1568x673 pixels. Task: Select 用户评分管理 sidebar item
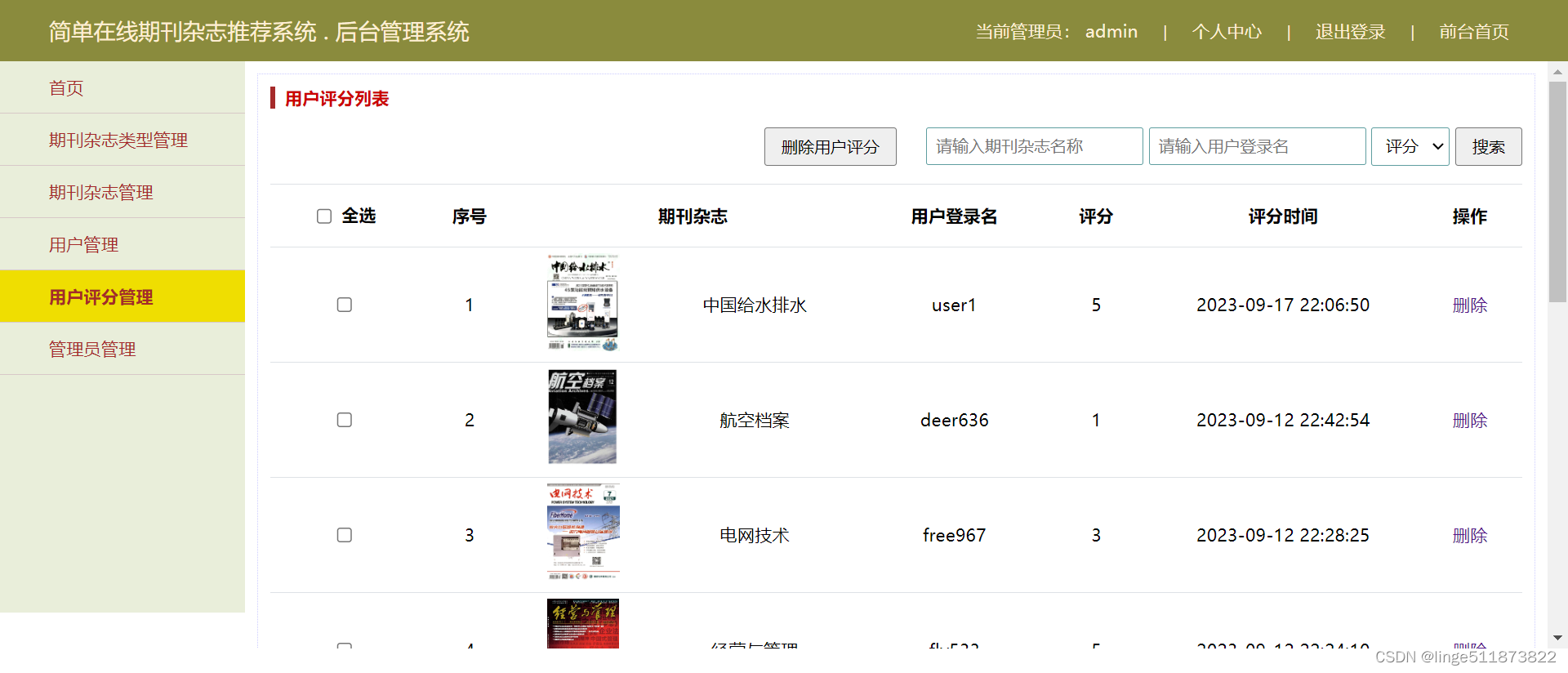(122, 296)
